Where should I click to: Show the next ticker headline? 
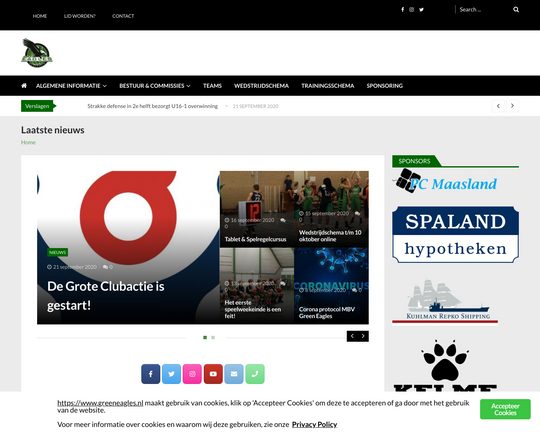(x=512, y=106)
